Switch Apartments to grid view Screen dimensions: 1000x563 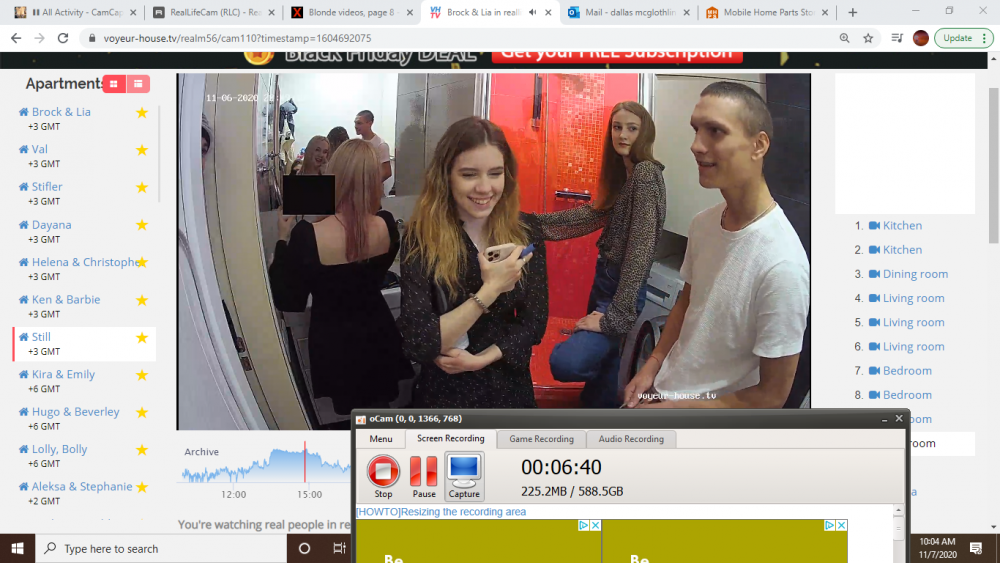point(114,84)
